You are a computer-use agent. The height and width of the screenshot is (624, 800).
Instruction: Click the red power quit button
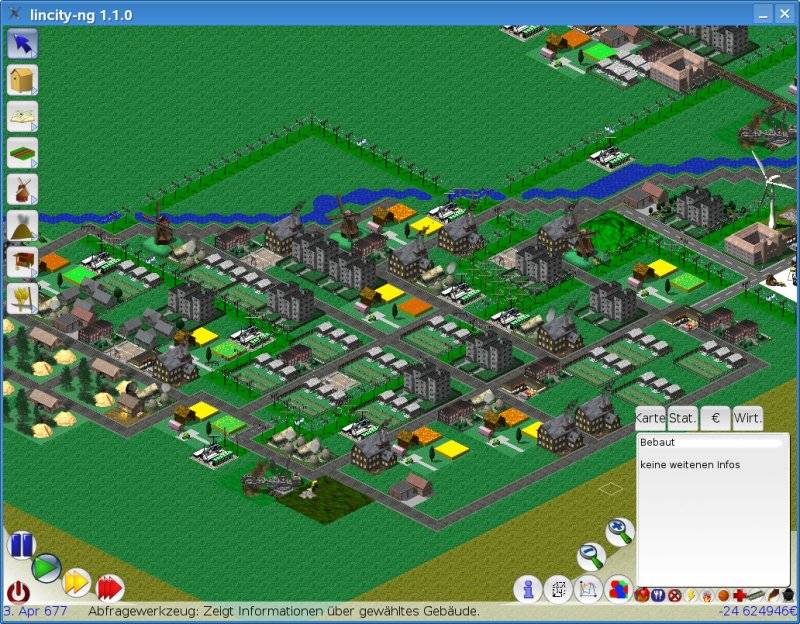point(18,592)
